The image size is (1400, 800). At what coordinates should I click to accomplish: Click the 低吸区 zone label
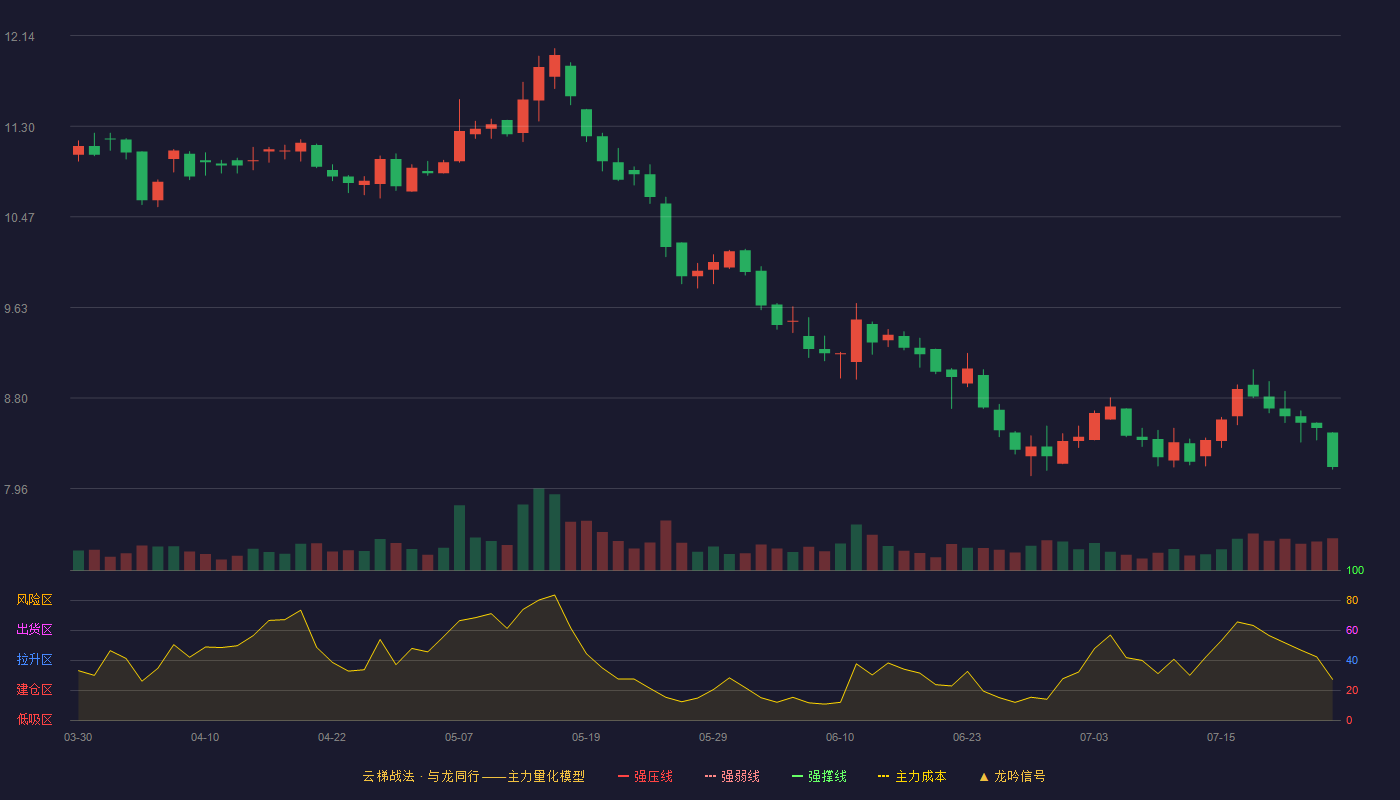[34, 720]
